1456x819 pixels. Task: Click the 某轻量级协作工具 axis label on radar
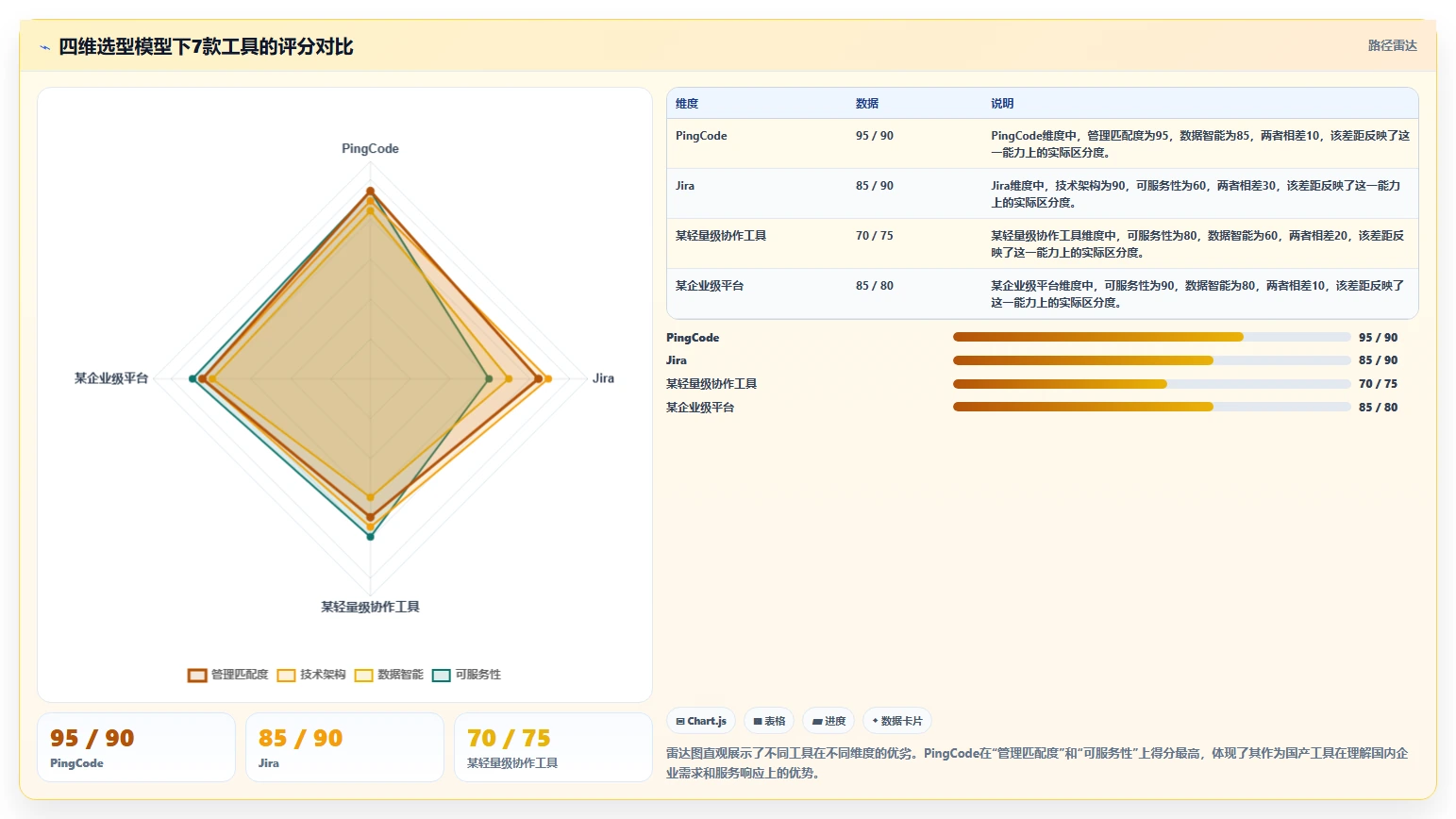(370, 607)
